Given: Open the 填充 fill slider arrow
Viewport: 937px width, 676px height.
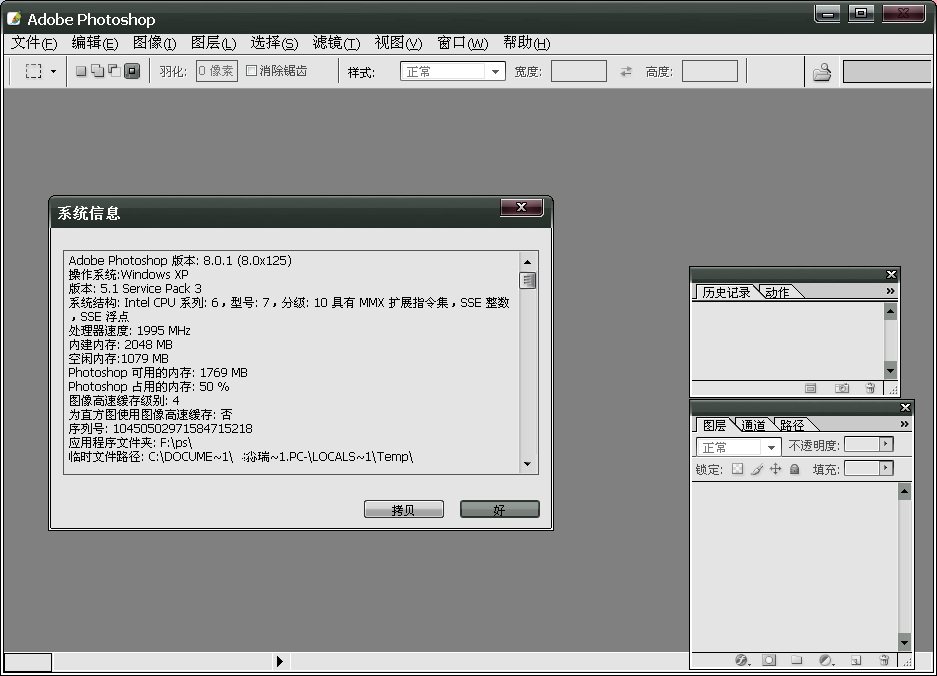Looking at the screenshot, I should (x=886, y=468).
